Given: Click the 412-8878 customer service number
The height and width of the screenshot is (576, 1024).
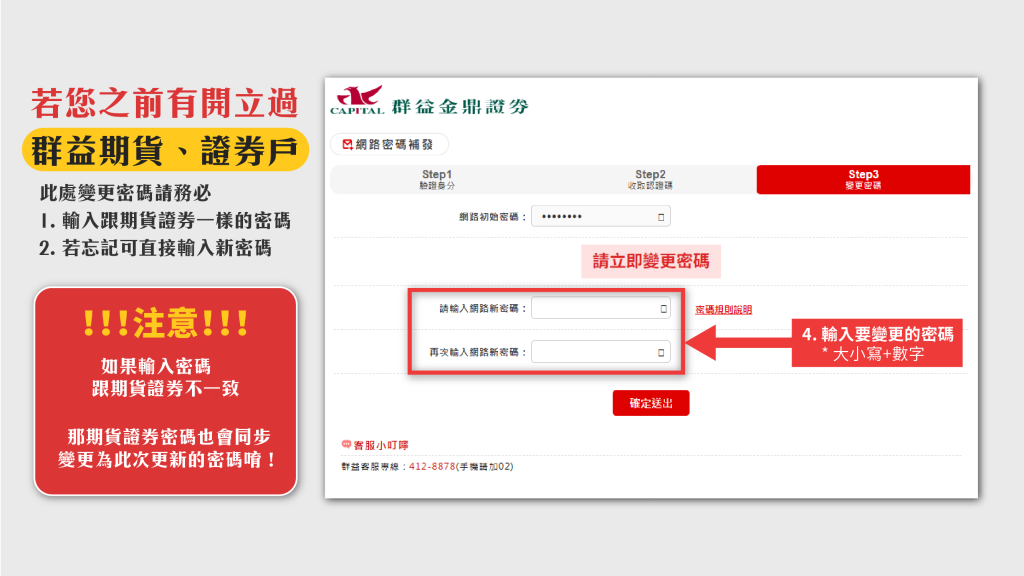Looking at the screenshot, I should (x=432, y=466).
